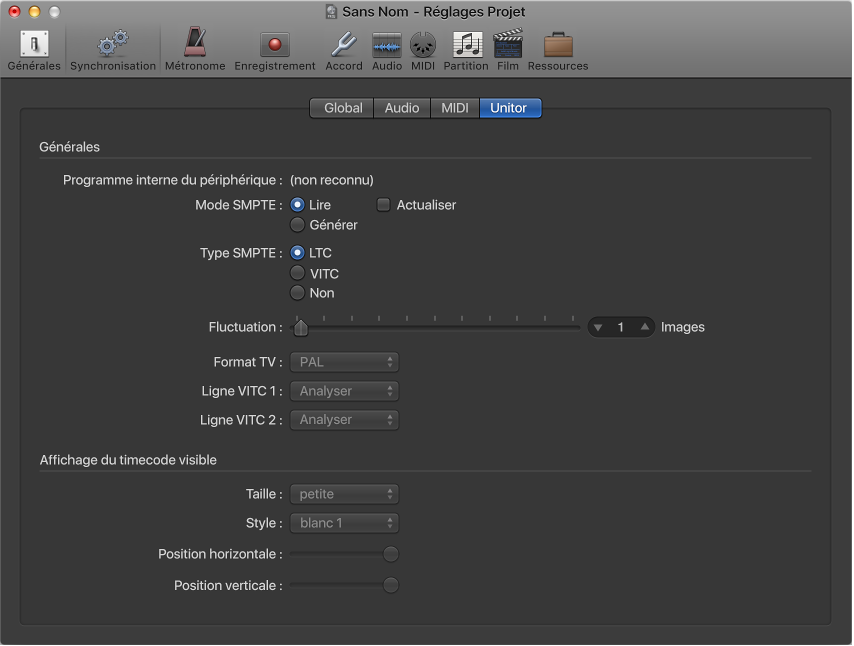Select the Générer SMPTE mode radio button
Image resolution: width=854 pixels, height=646 pixels.
tap(297, 225)
